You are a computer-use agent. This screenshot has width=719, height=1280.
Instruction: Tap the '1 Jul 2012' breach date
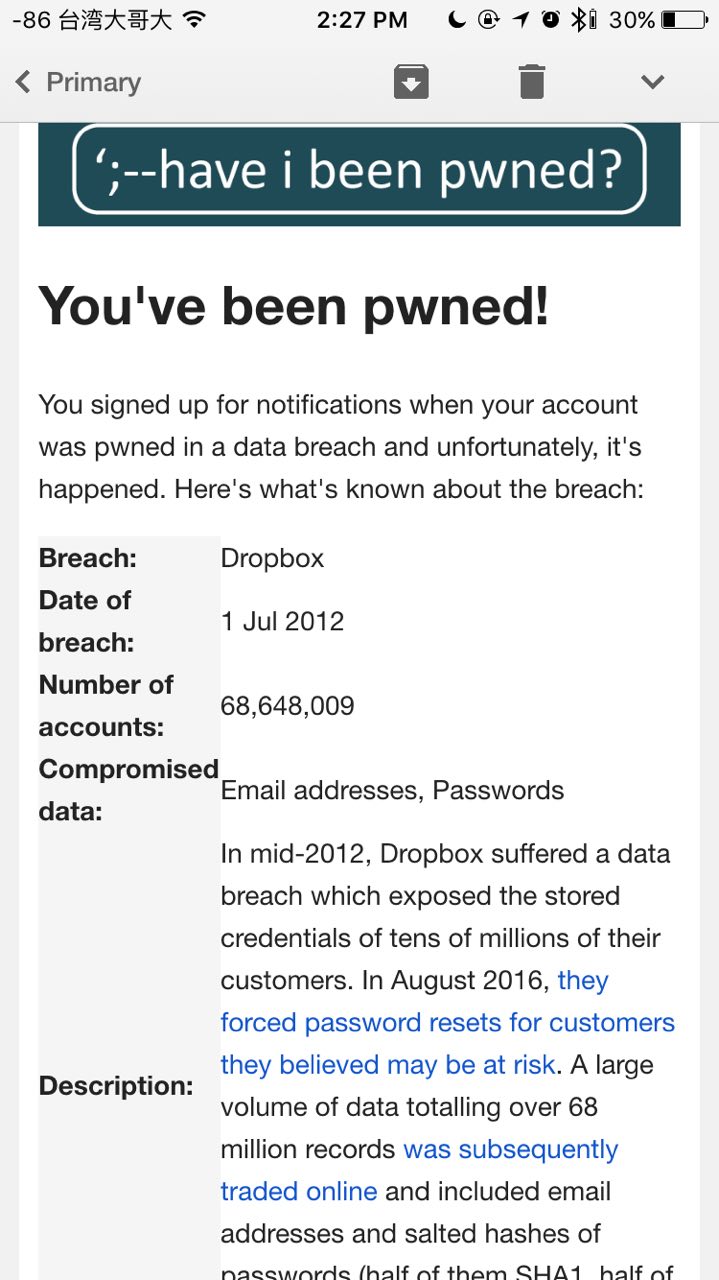[282, 621]
